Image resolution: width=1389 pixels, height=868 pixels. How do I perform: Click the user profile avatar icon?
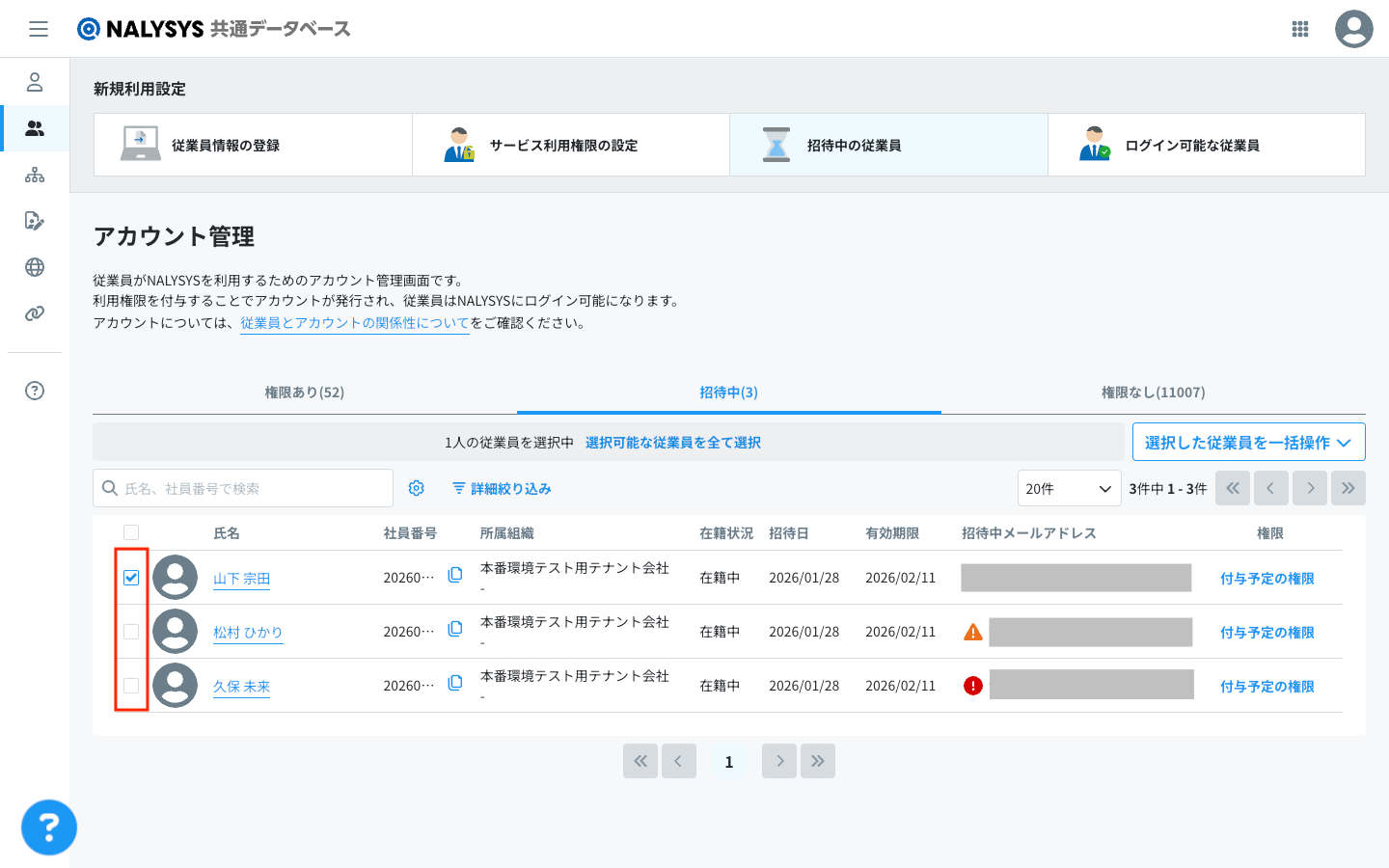(1353, 29)
